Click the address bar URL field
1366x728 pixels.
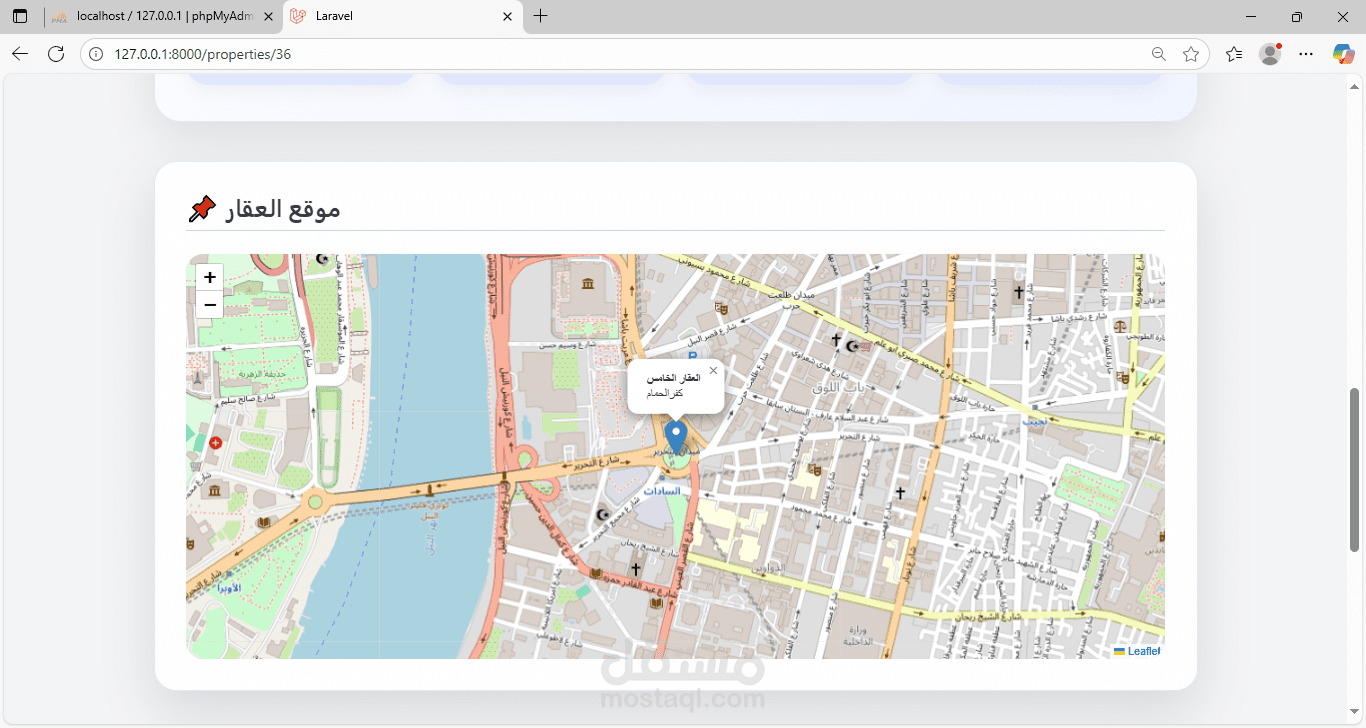point(620,54)
